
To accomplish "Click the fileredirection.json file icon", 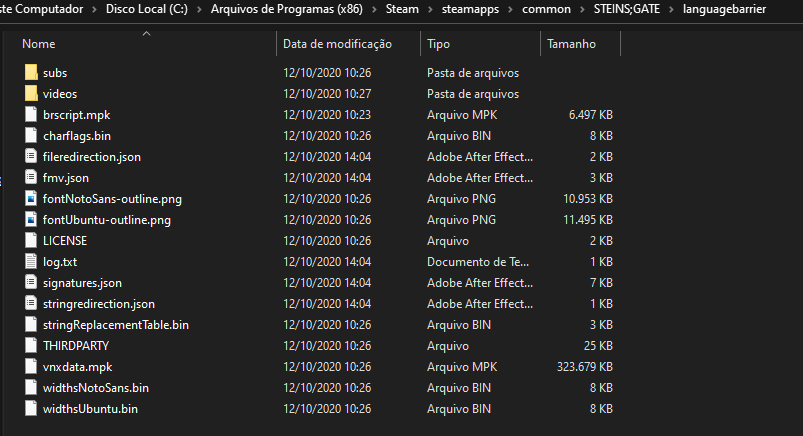I will coord(31,156).
